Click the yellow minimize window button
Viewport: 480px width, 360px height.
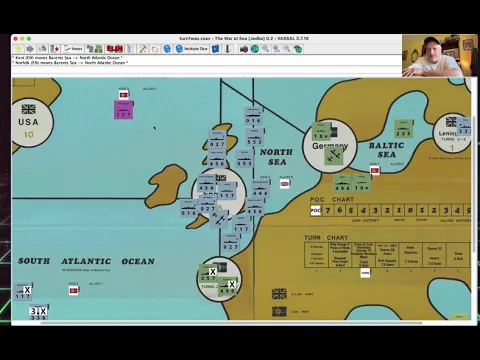(22, 39)
